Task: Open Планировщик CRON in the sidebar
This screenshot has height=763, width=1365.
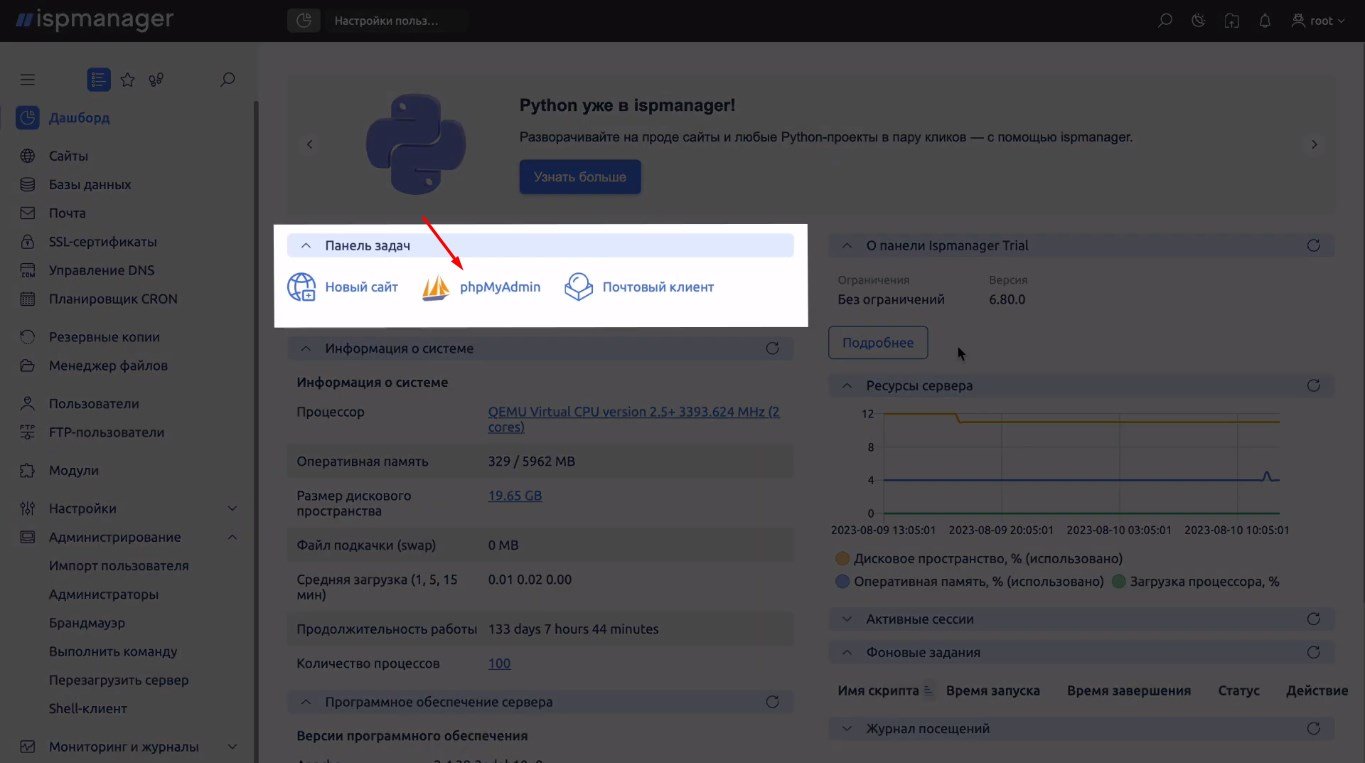Action: coord(113,299)
